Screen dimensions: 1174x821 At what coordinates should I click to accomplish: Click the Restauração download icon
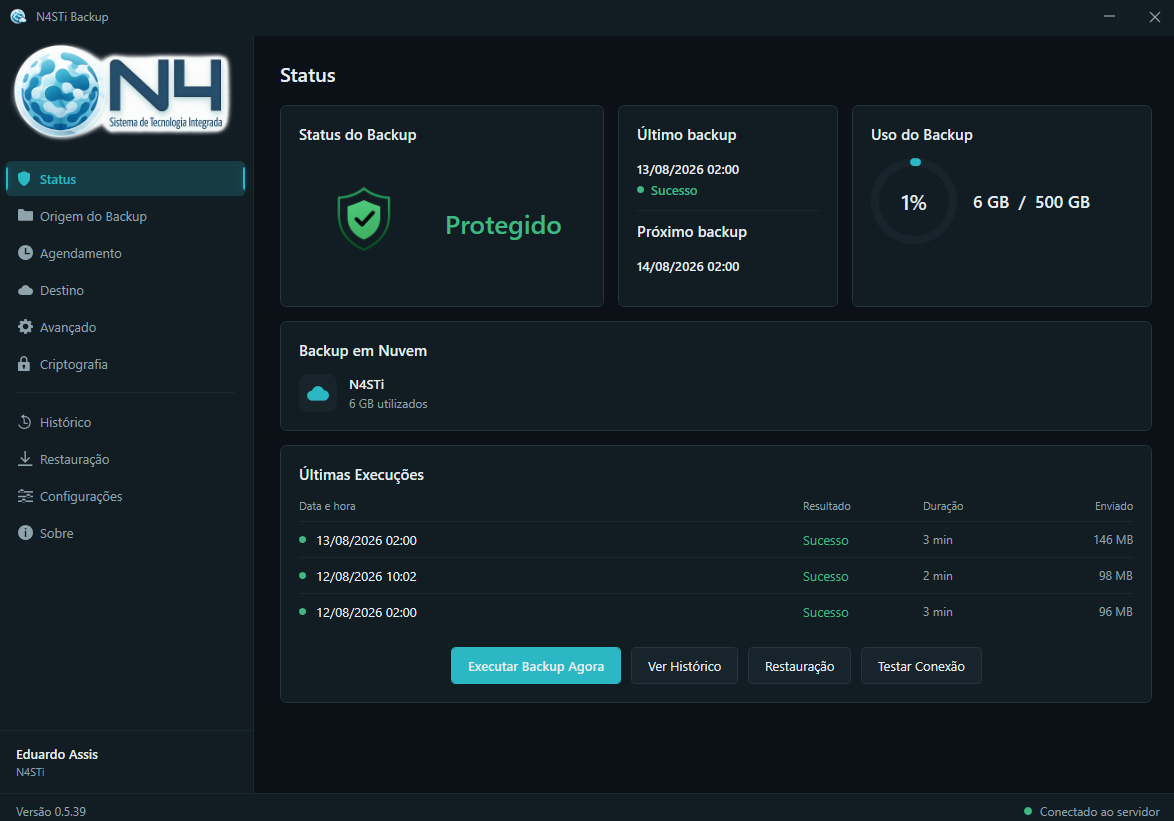click(x=25, y=459)
